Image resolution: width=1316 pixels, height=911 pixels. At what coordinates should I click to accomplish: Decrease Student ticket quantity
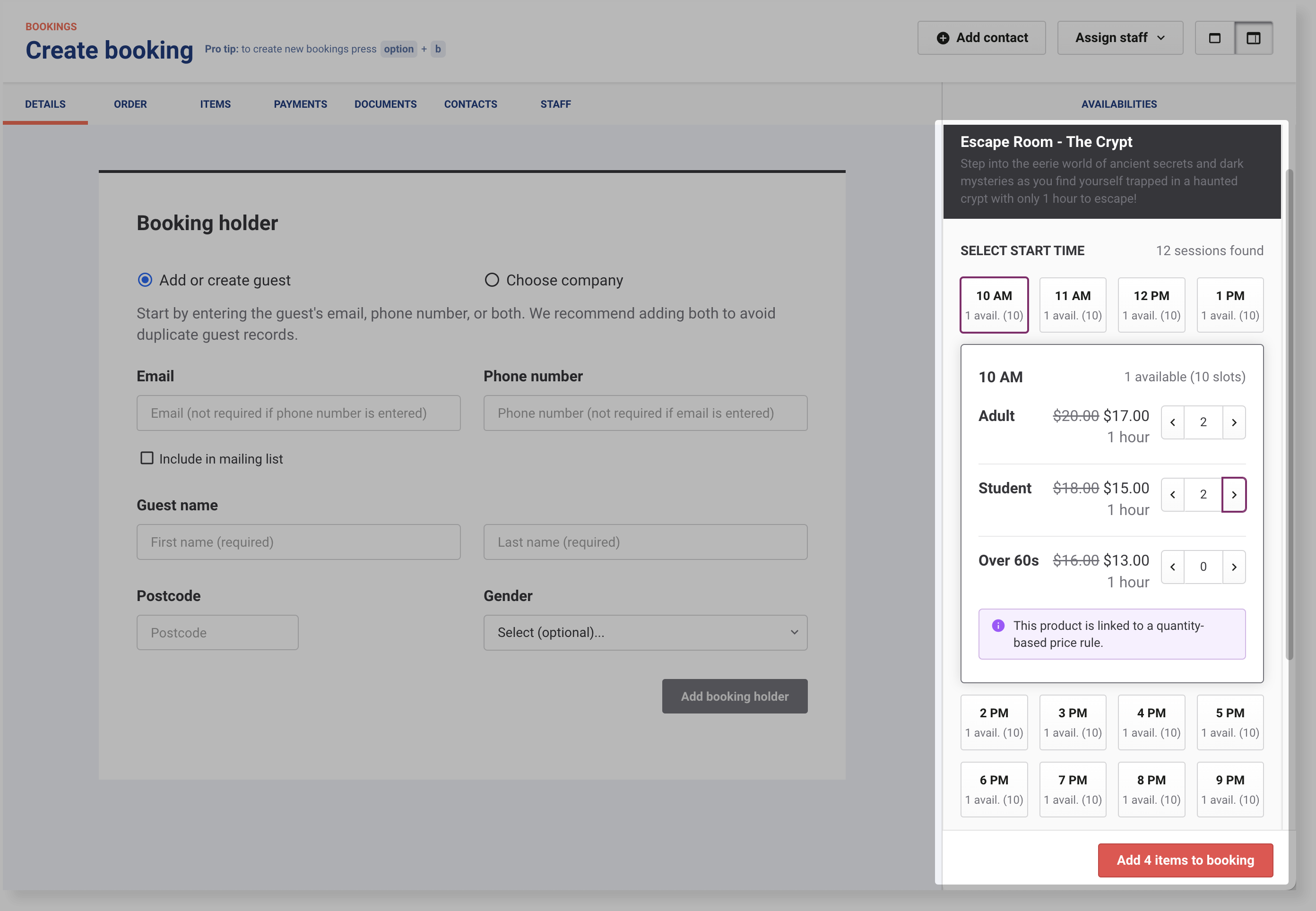click(x=1173, y=495)
